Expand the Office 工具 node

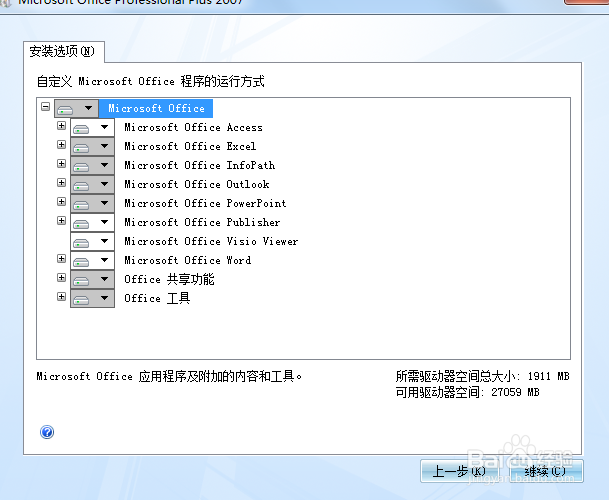[61, 297]
